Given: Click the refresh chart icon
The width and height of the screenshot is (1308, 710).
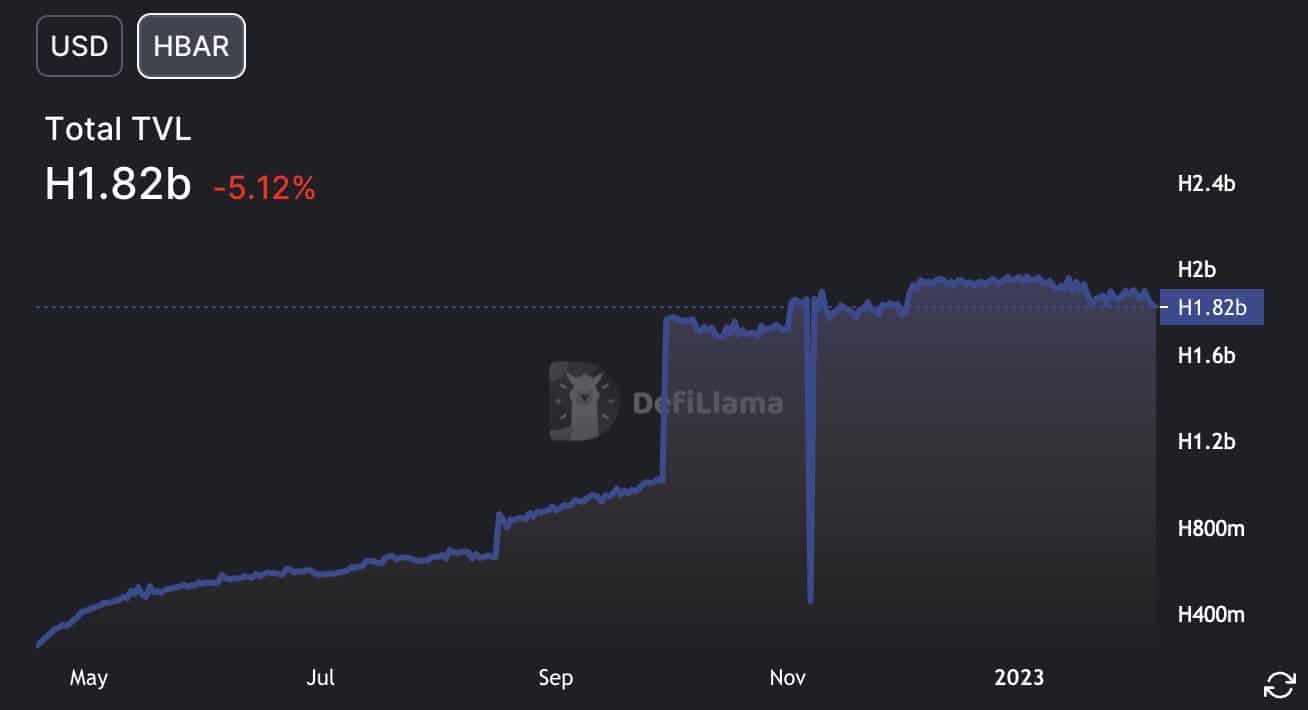Looking at the screenshot, I should [x=1280, y=685].
